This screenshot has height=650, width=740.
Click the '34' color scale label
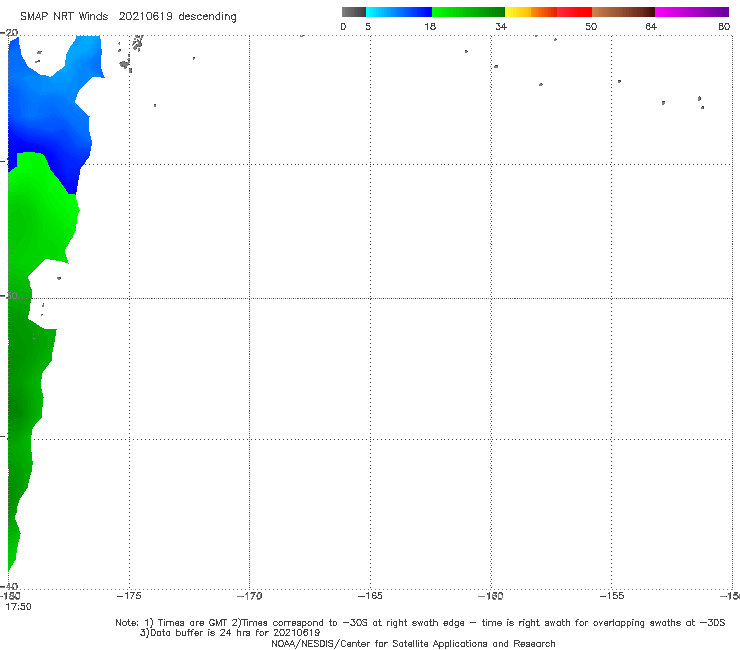click(501, 26)
